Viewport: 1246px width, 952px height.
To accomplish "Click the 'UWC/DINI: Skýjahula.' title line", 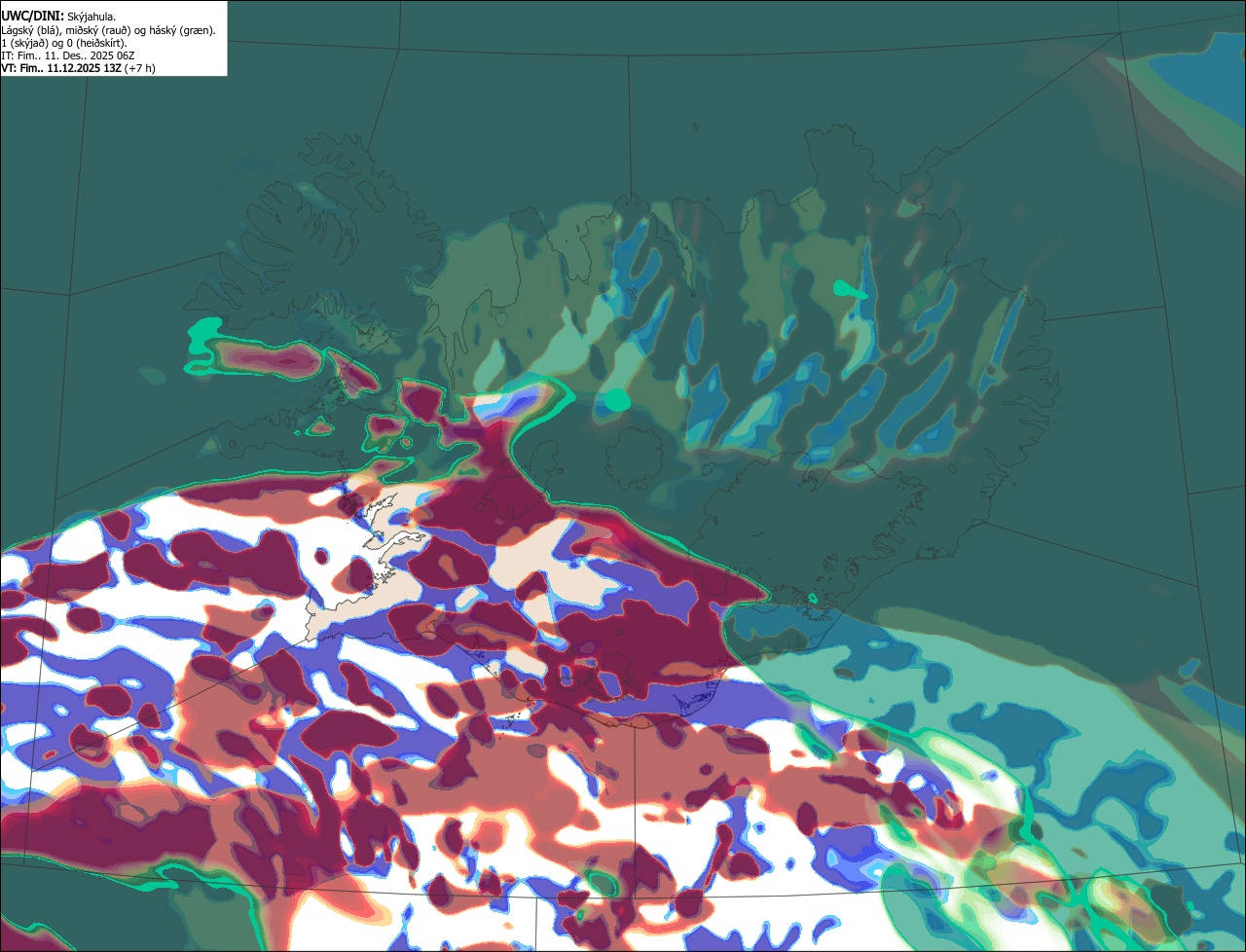I will [x=58, y=17].
